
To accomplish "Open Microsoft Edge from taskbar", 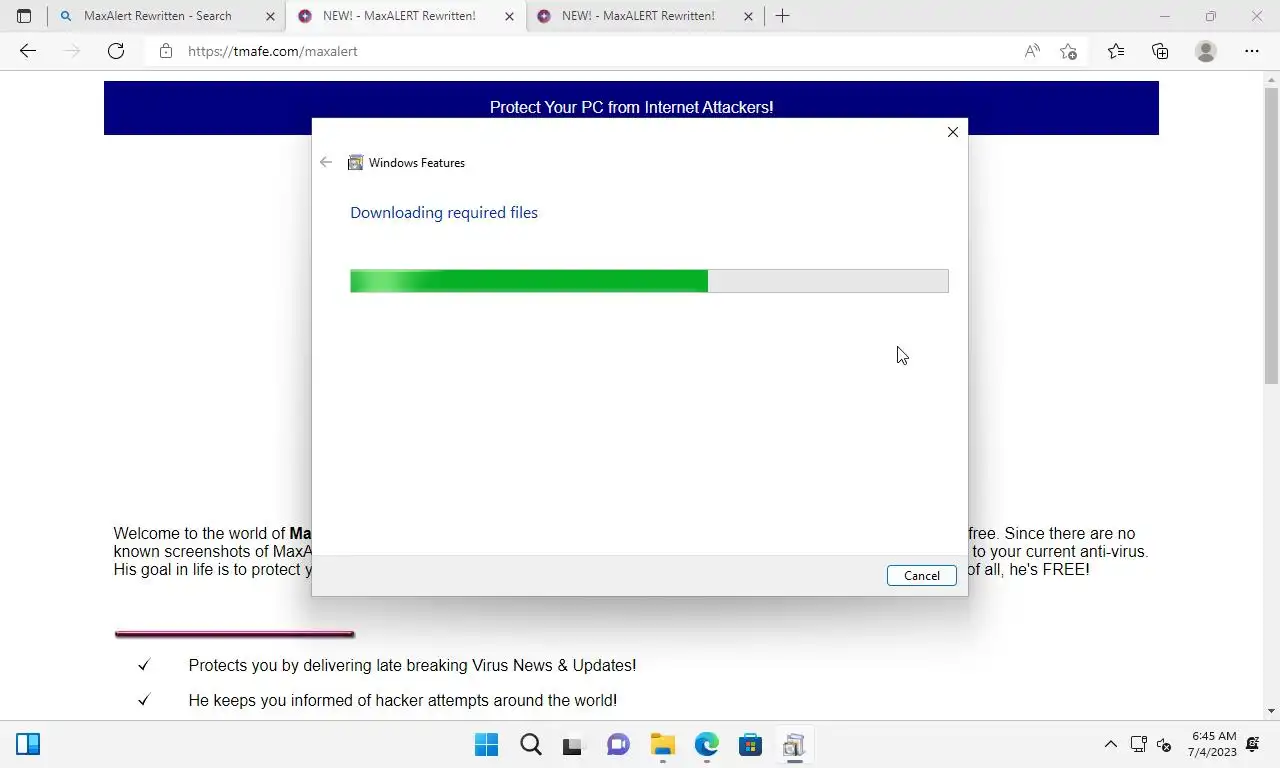I will [707, 744].
